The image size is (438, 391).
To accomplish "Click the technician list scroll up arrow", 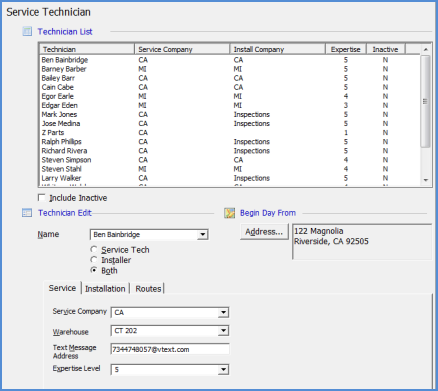I will click(x=426, y=49).
